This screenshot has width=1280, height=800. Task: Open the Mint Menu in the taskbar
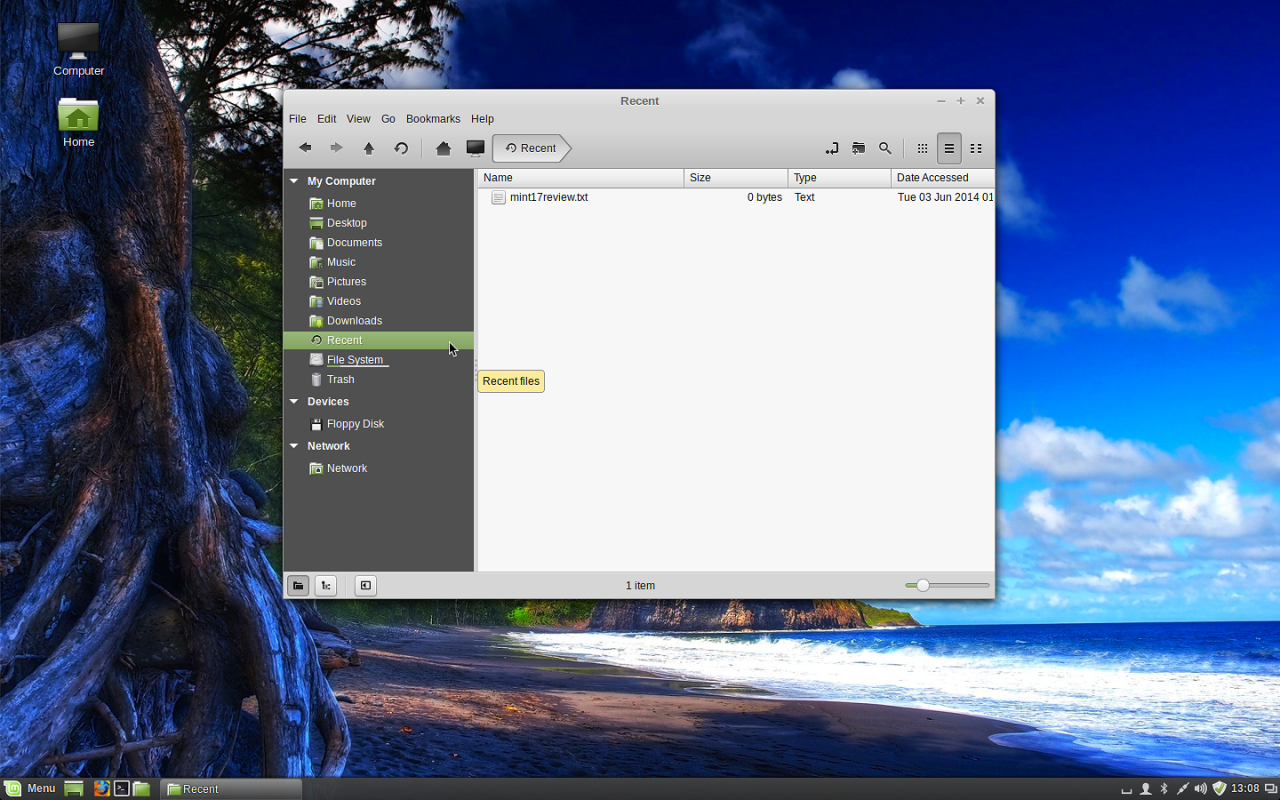click(x=31, y=788)
